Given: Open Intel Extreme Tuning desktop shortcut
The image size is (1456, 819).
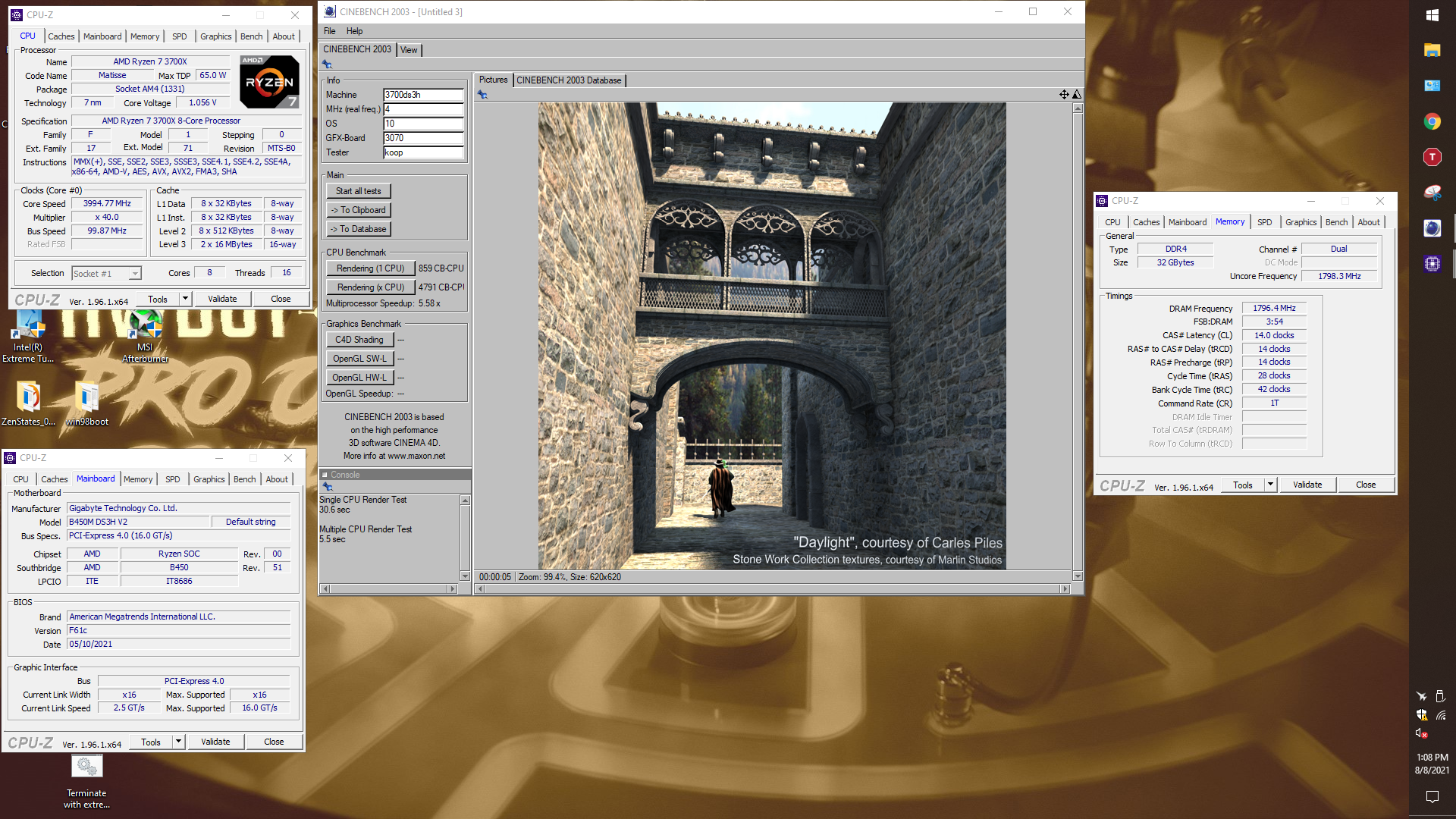Looking at the screenshot, I should tap(28, 337).
